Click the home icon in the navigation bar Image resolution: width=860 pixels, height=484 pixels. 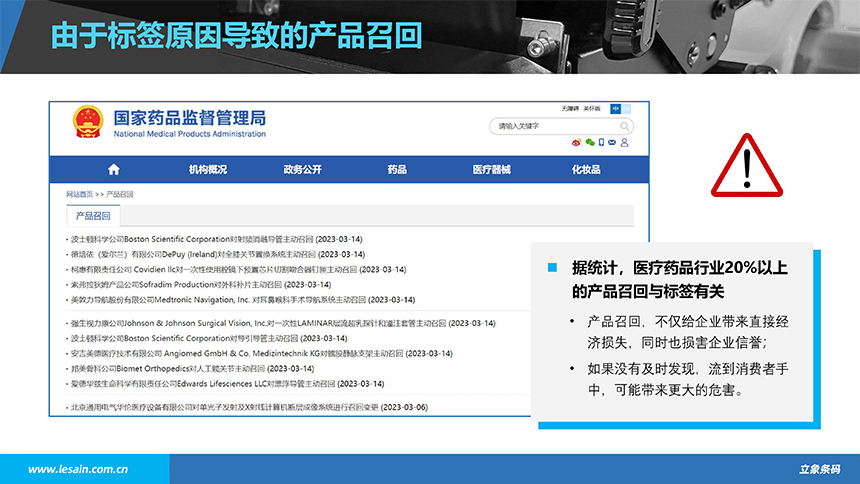click(113, 170)
